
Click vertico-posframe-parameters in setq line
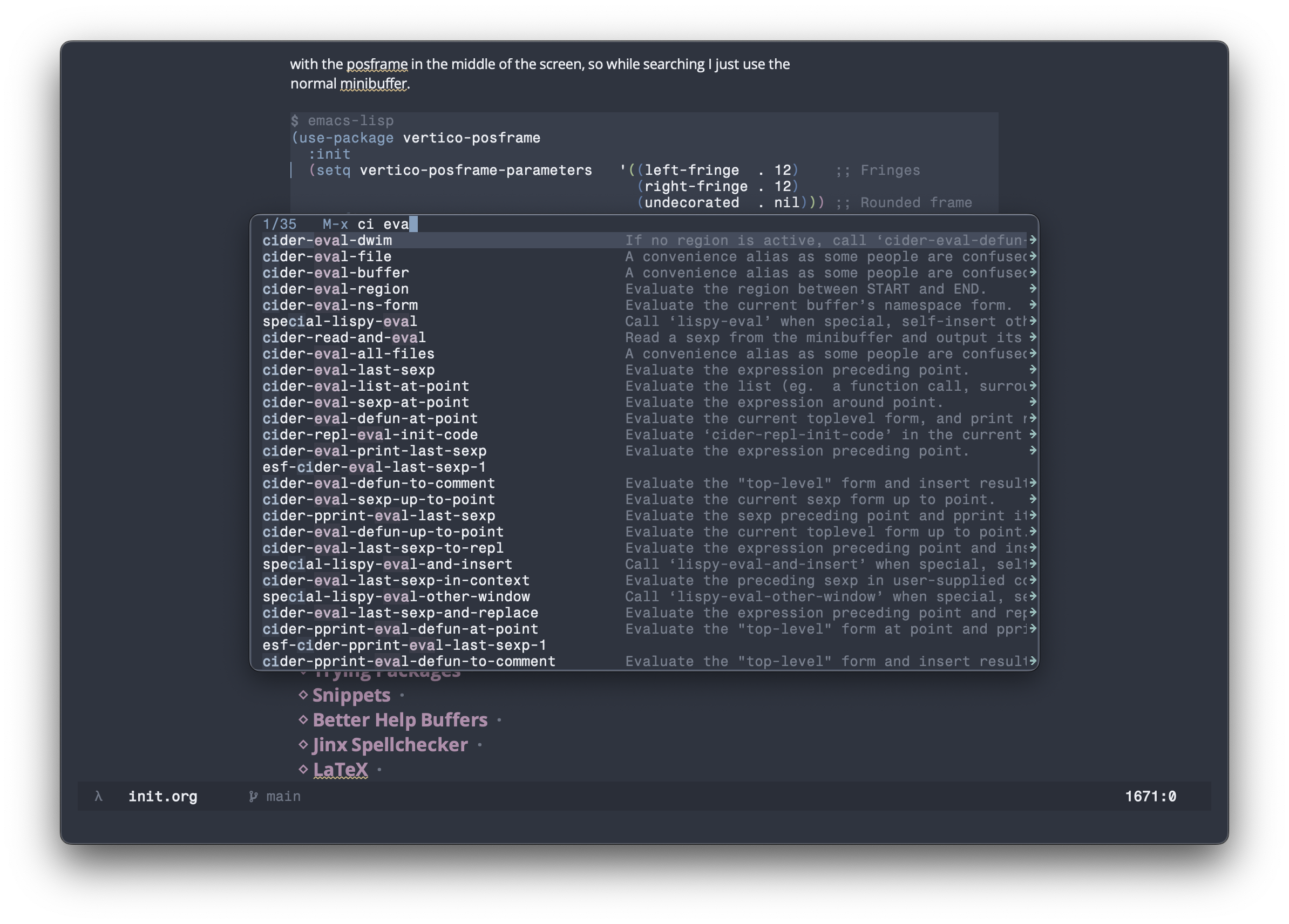[x=476, y=170]
